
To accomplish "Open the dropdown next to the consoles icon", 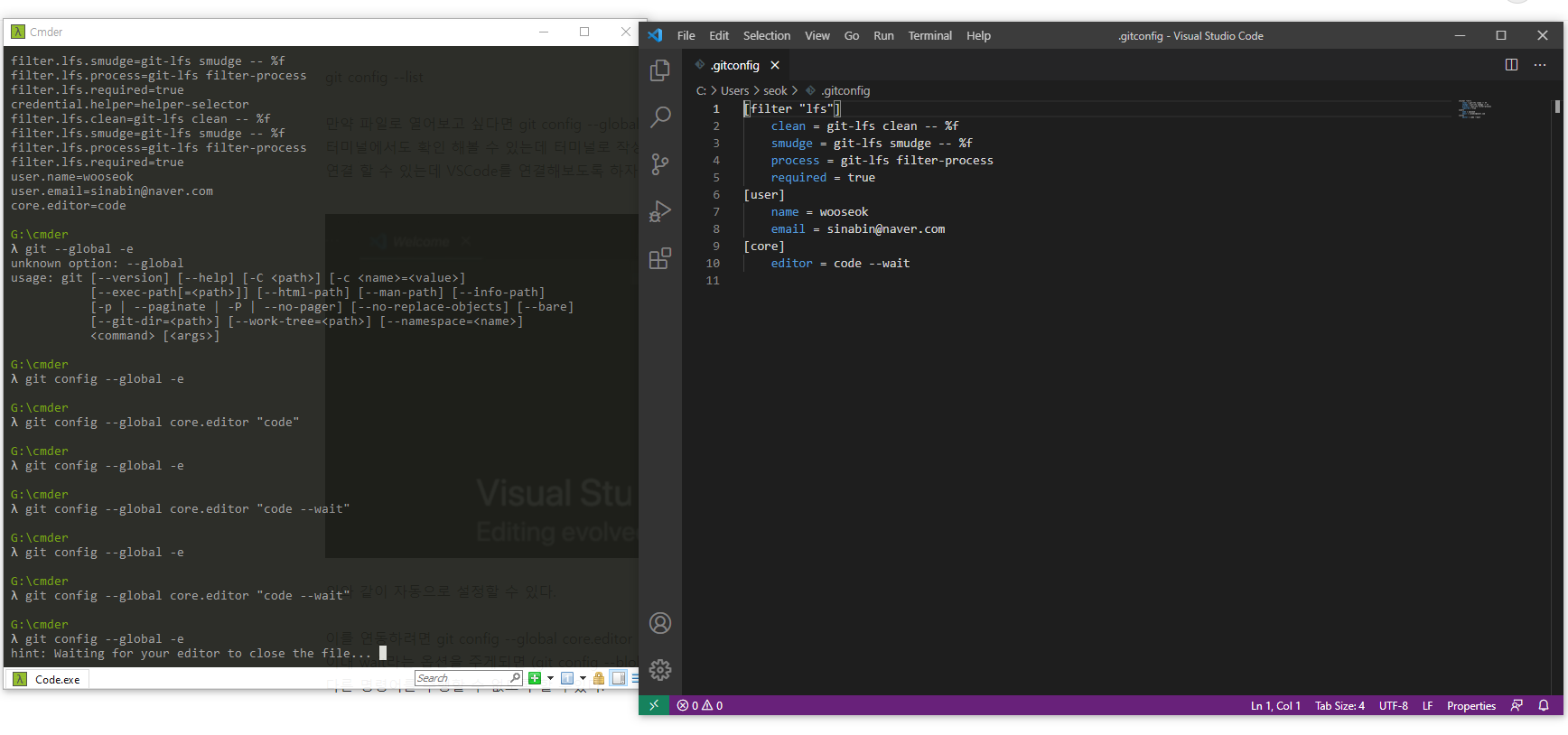I will click(583, 678).
